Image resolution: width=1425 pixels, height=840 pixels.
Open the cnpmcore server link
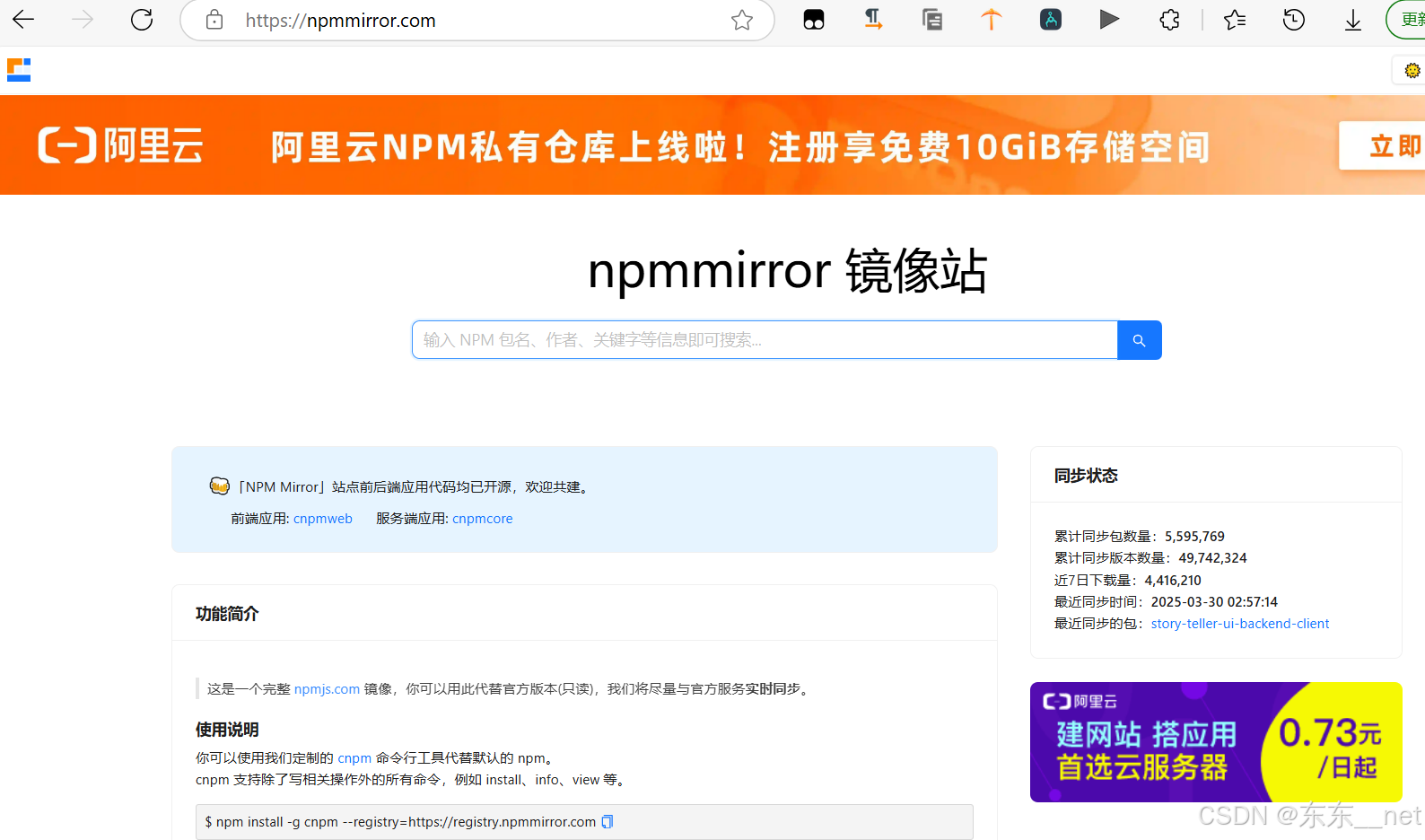483,519
